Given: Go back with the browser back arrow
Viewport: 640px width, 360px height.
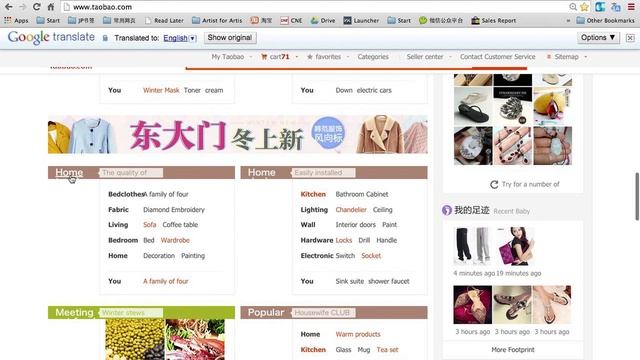Looking at the screenshot, I should point(8,7).
